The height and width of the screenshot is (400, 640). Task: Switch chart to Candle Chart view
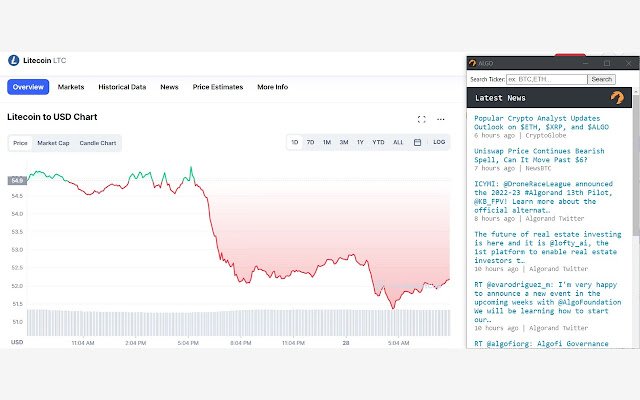(x=98, y=143)
